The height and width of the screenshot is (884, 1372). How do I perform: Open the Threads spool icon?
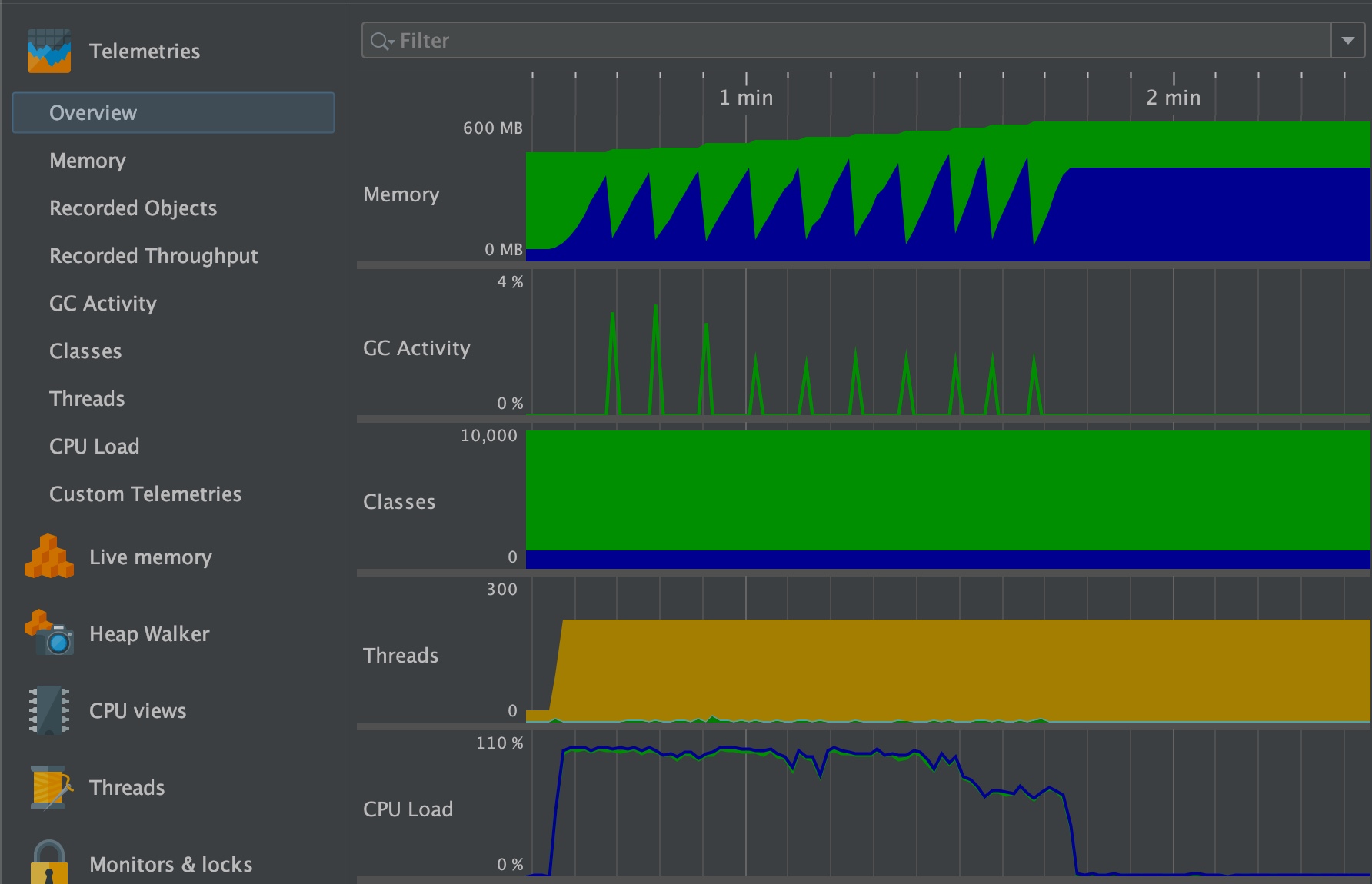[x=51, y=786]
